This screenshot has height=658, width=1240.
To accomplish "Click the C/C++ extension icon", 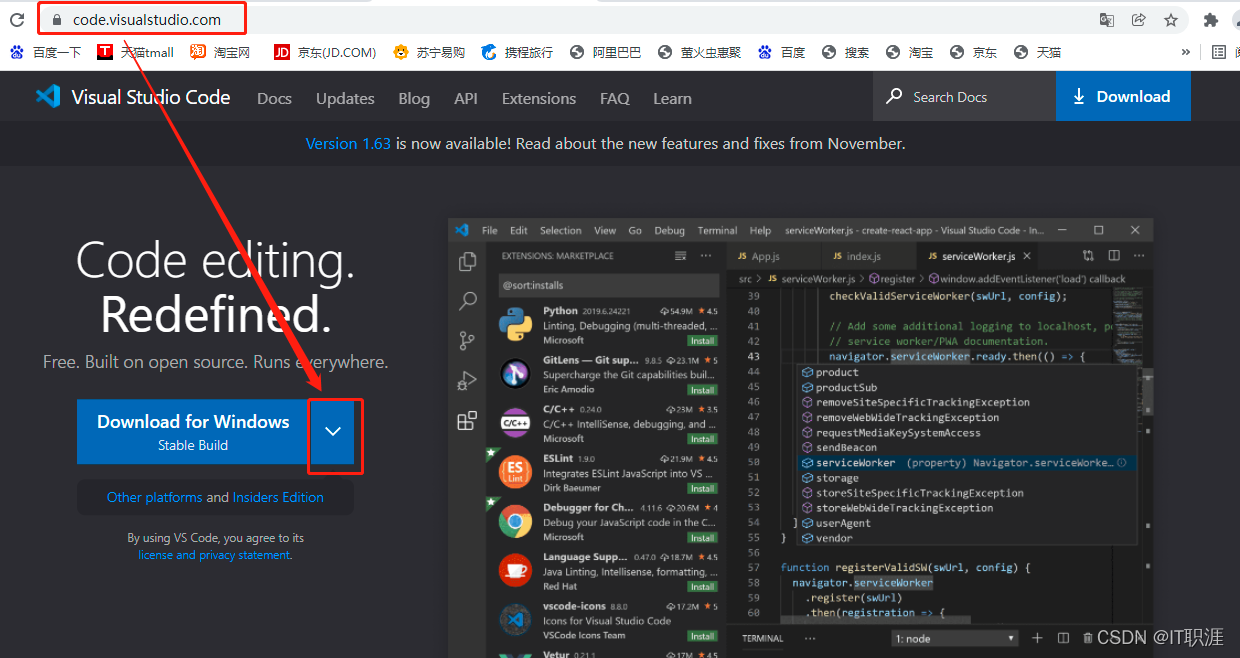I will 515,423.
